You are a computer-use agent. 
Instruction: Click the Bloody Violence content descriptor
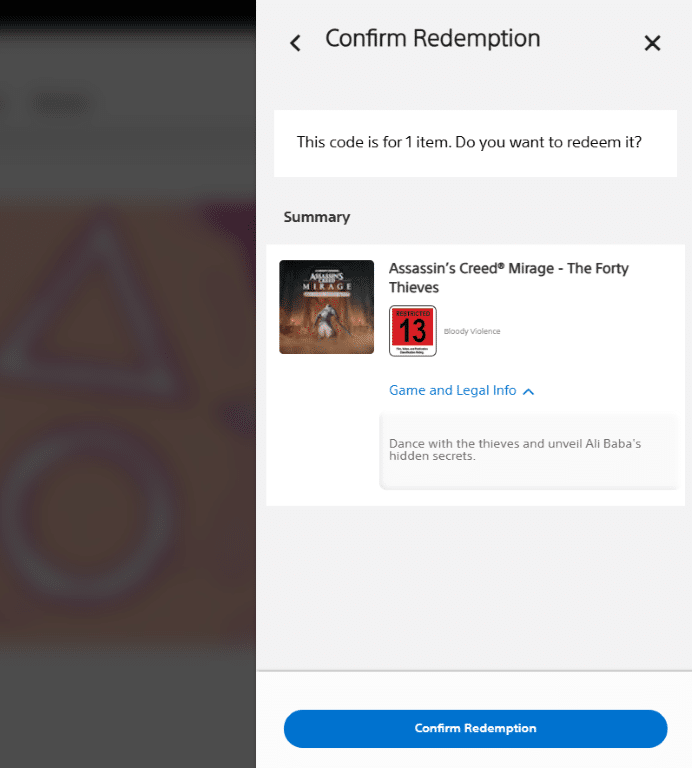click(472, 332)
